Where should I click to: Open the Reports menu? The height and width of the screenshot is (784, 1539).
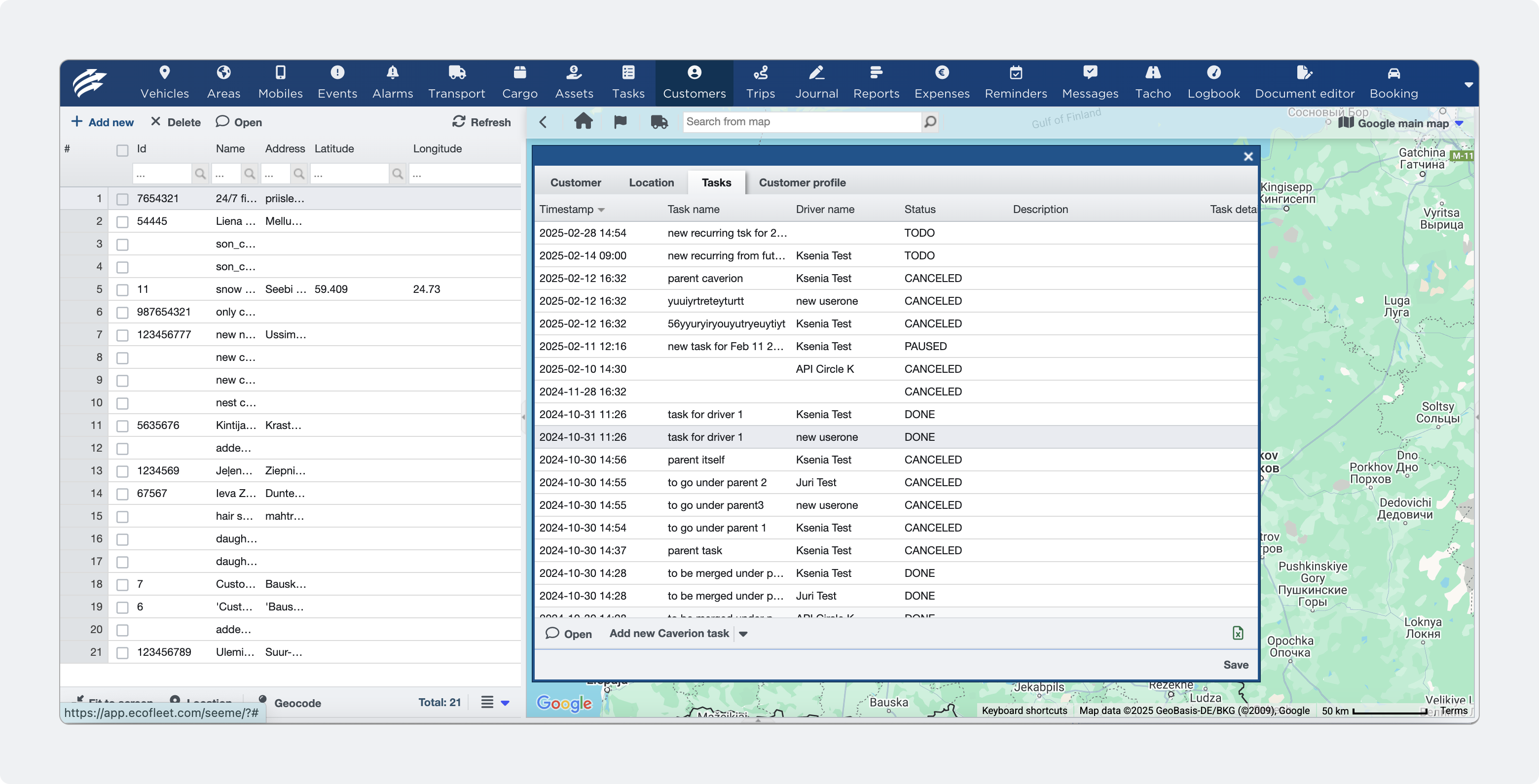click(x=876, y=82)
